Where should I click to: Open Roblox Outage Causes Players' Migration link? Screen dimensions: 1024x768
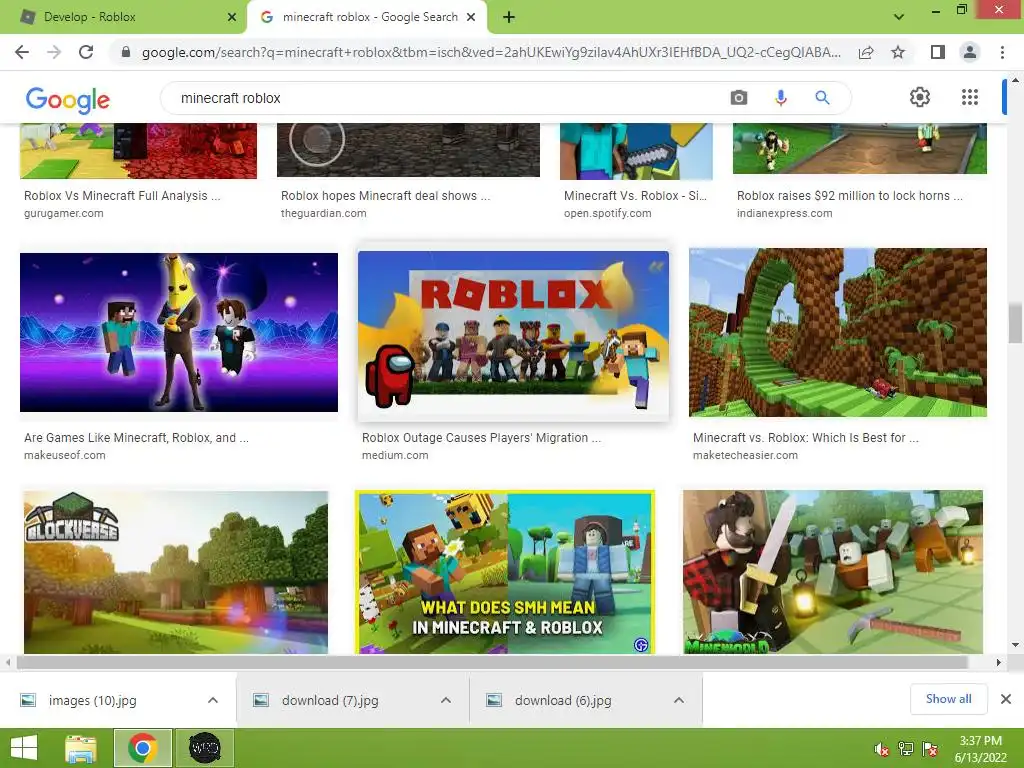click(481, 438)
